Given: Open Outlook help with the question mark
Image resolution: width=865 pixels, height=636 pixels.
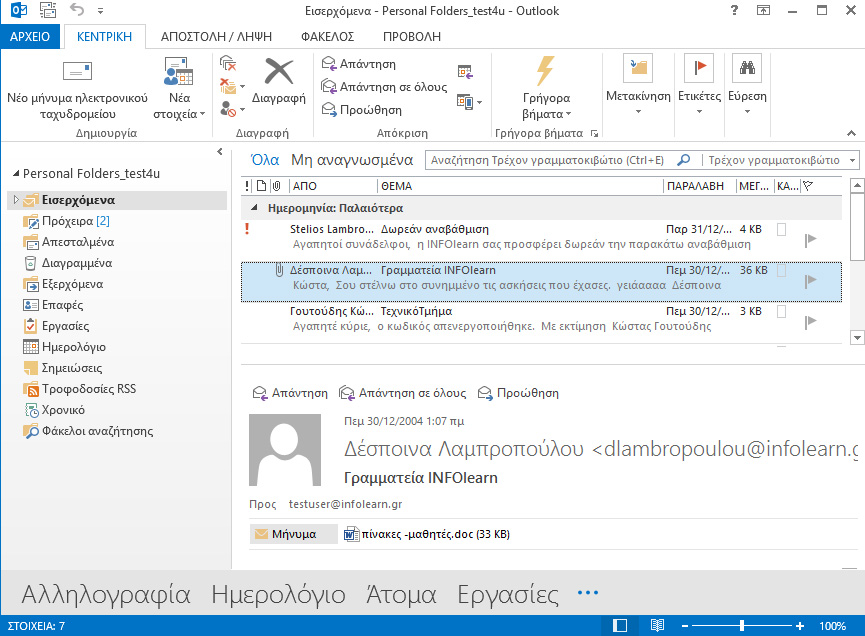Looking at the screenshot, I should tap(734, 10).
